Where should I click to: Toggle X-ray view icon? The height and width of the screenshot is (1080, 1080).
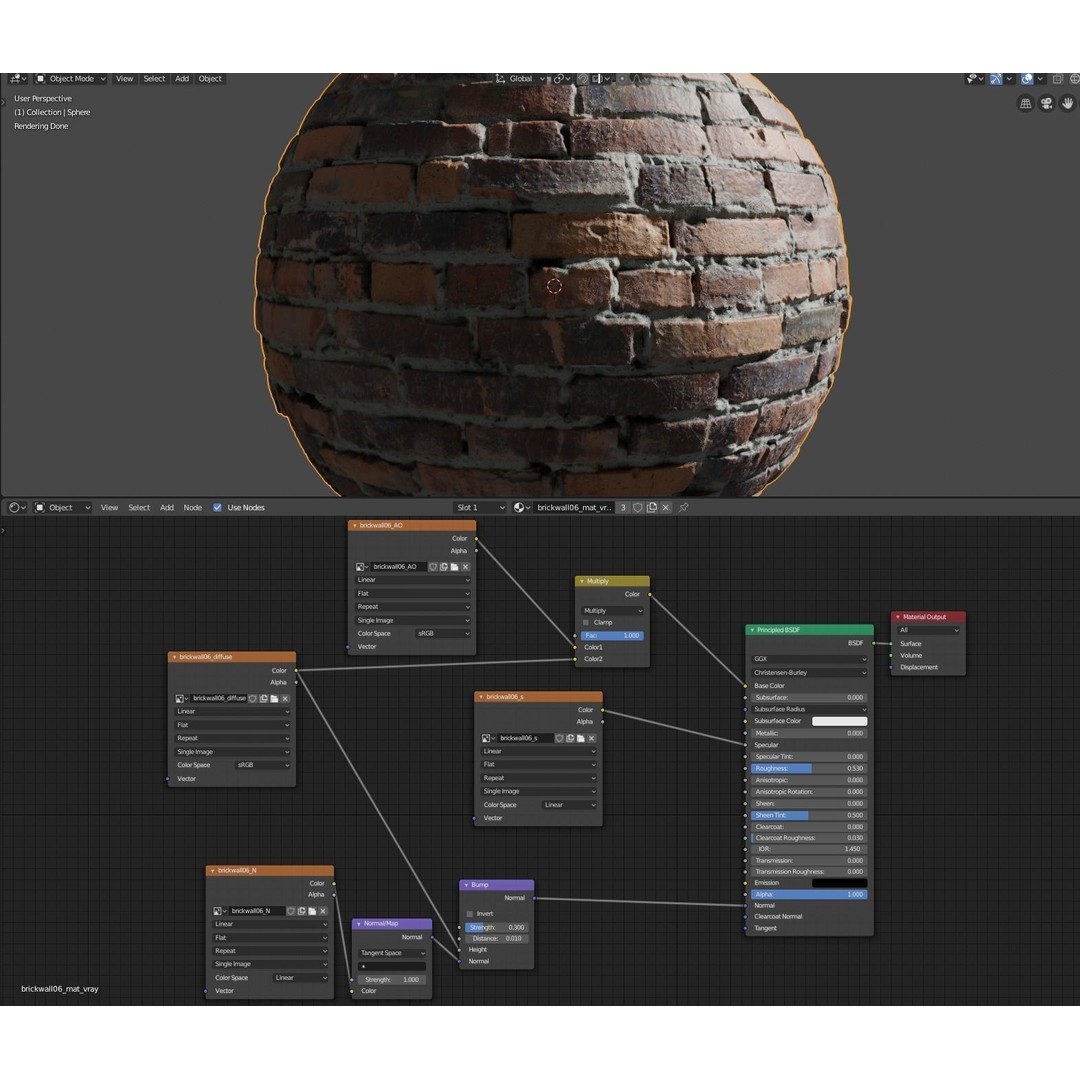point(1058,79)
